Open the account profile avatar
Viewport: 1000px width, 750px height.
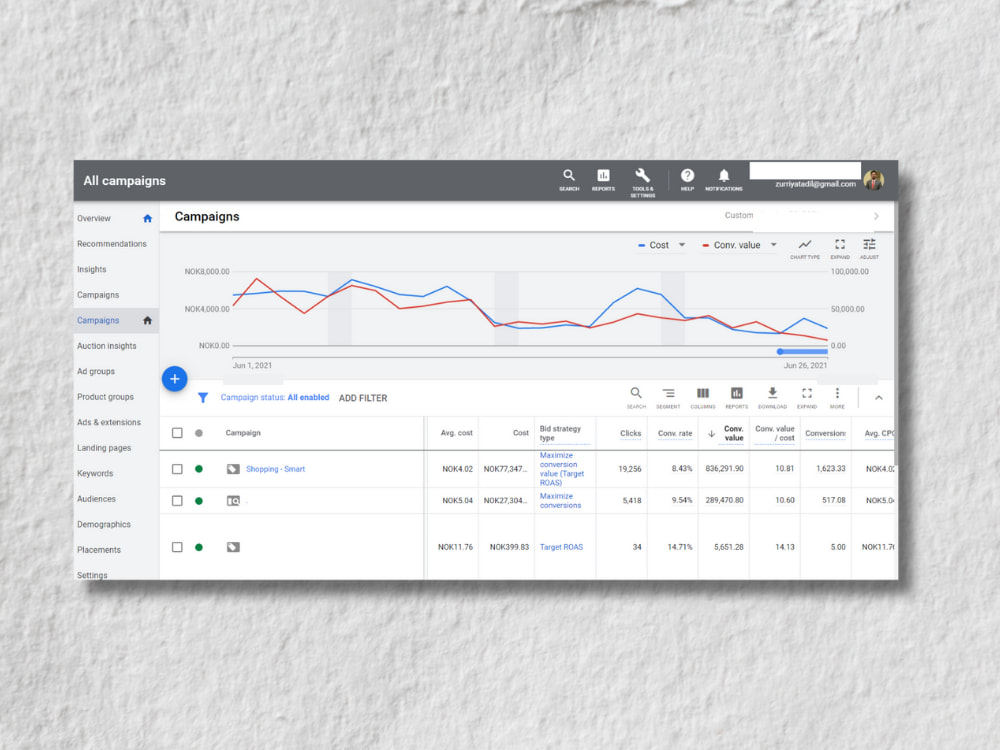pos(874,180)
